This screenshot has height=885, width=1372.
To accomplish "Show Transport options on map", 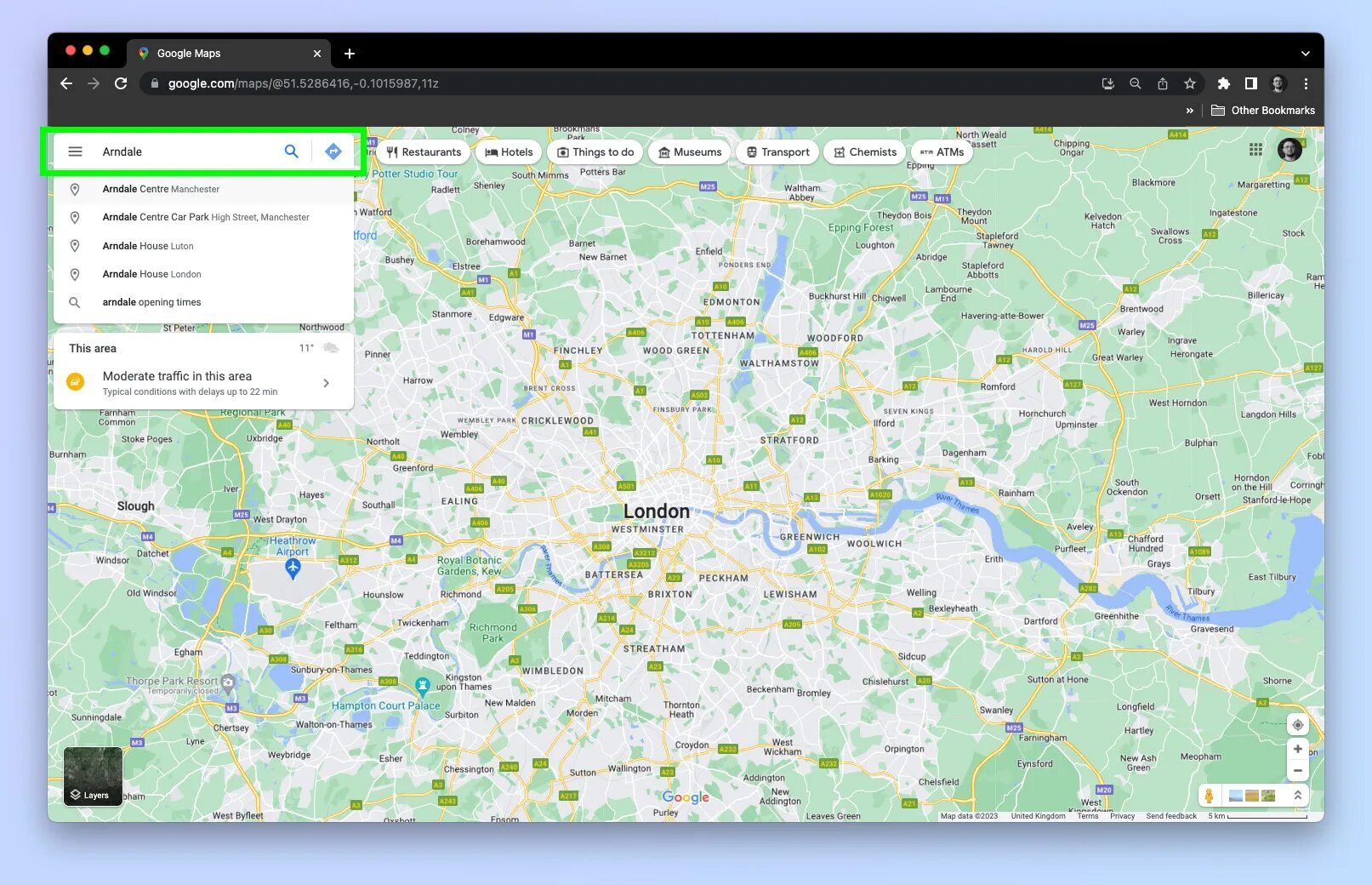I will [777, 152].
